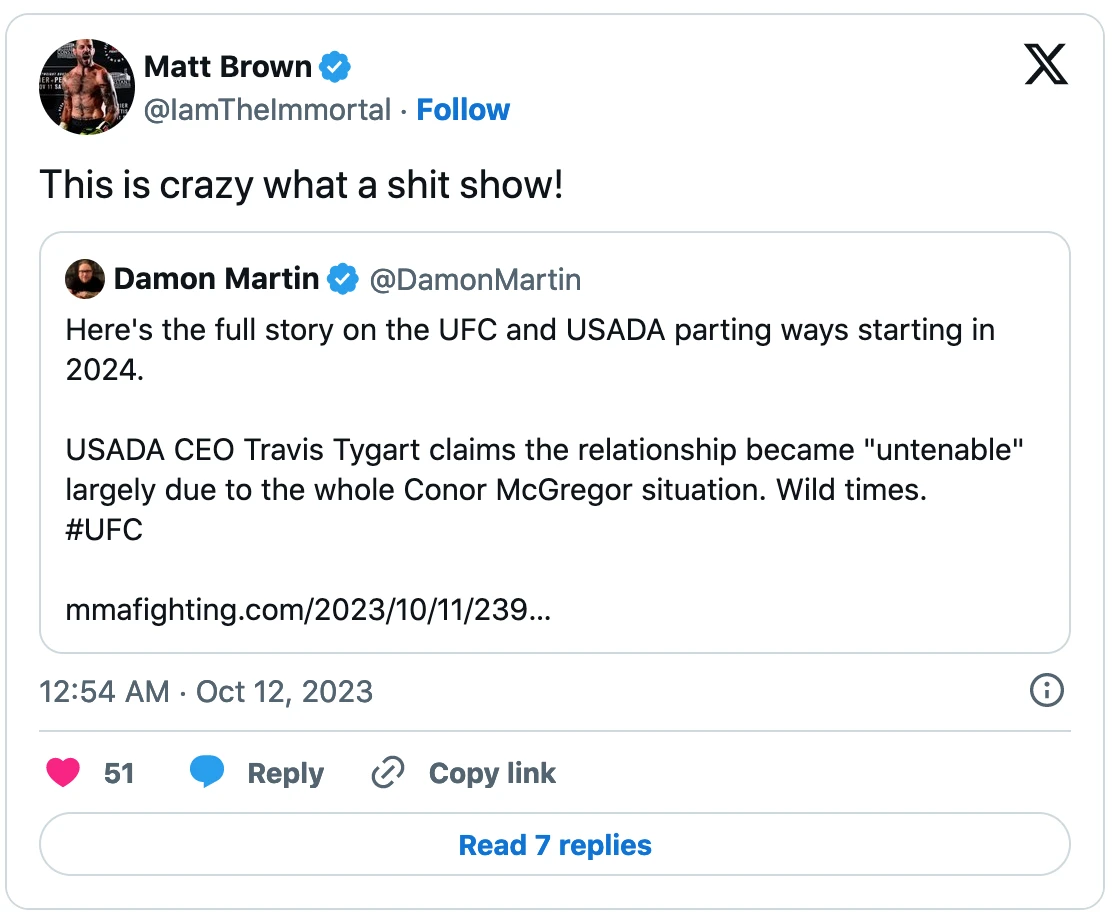The image size is (1118, 918).
Task: Click the X logo in the corner
Action: (1046, 64)
